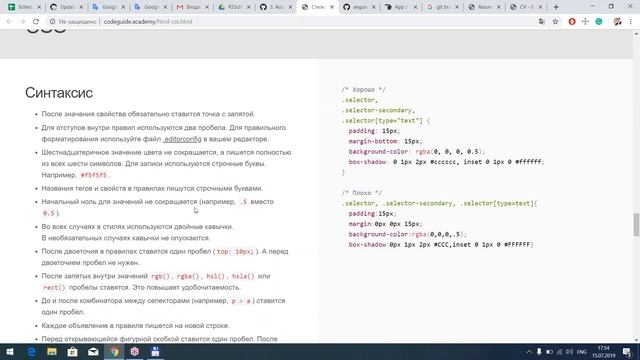Open the green circle extension icon
The height and width of the screenshot is (360, 640).
(599, 22)
